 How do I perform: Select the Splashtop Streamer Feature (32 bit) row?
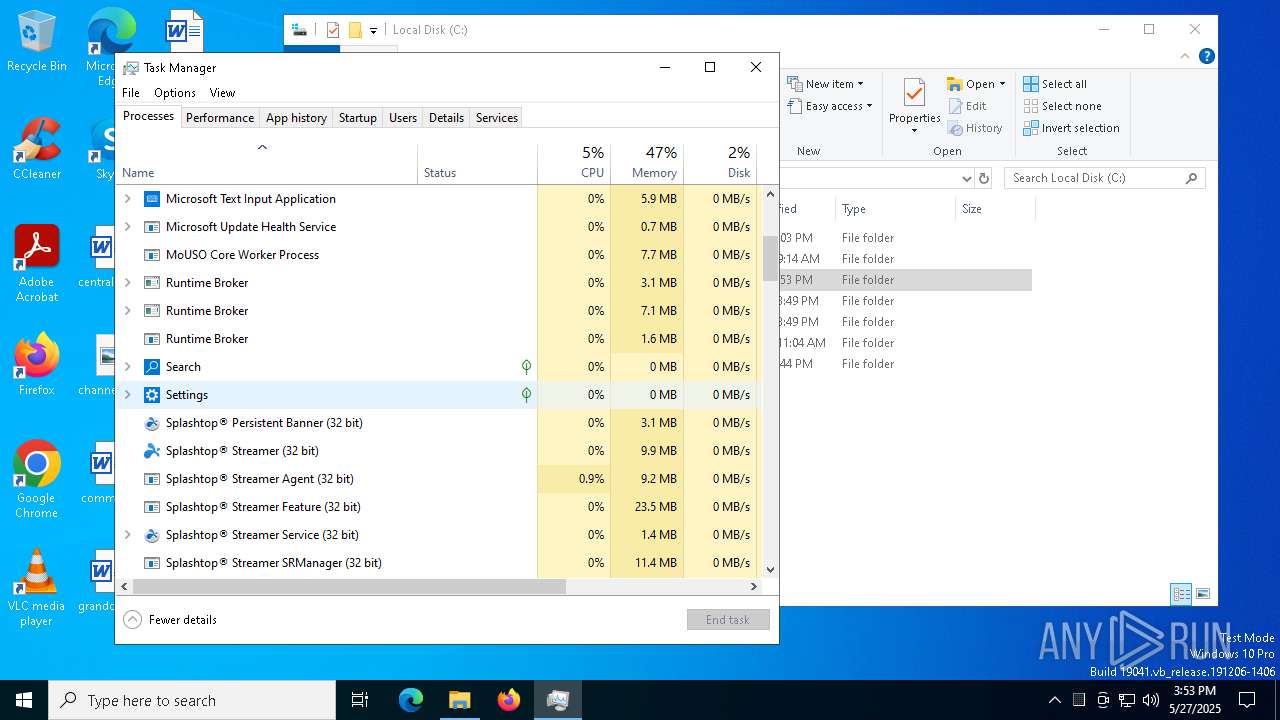[x=438, y=507]
